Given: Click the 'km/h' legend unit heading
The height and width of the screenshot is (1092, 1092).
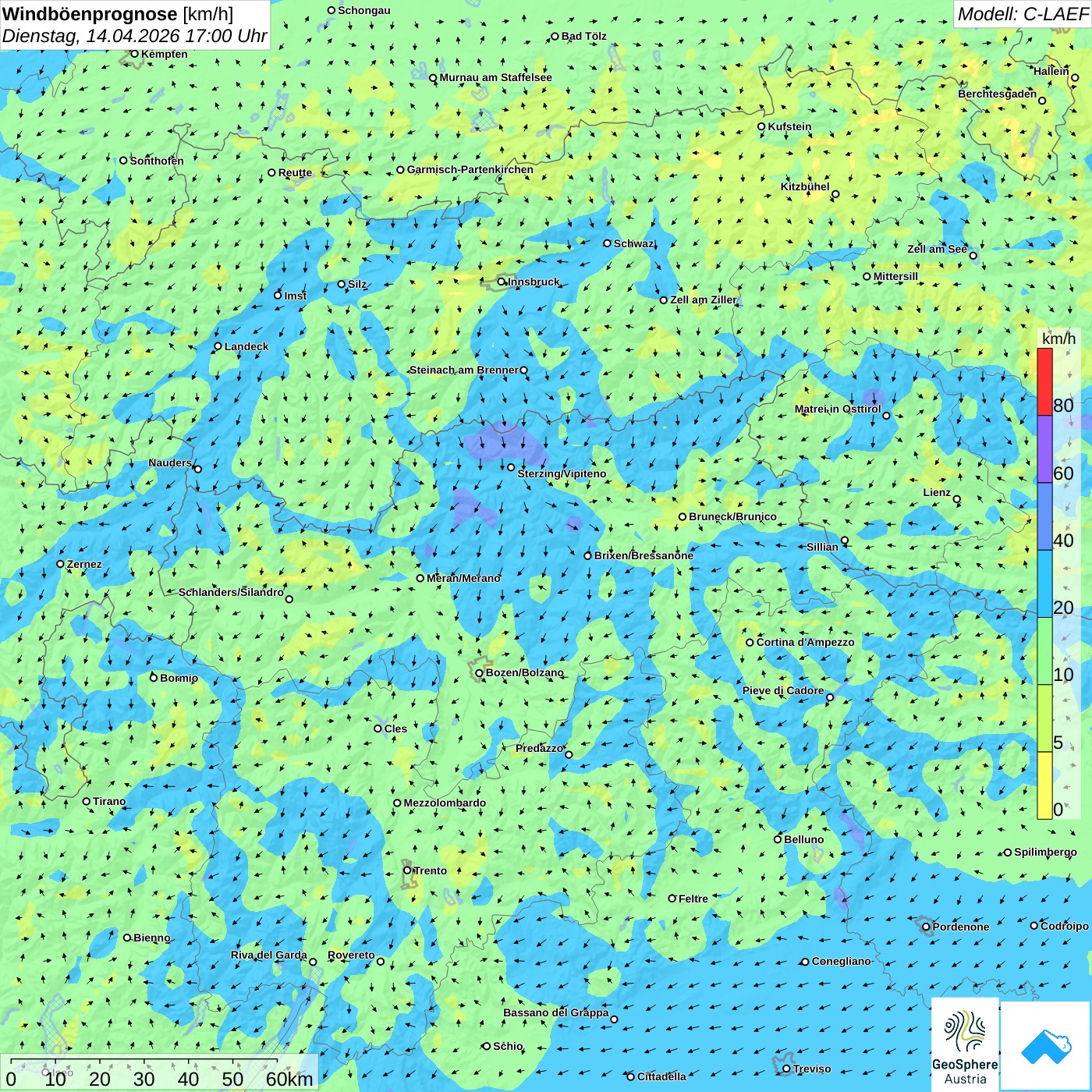Looking at the screenshot, I should 1058,339.
